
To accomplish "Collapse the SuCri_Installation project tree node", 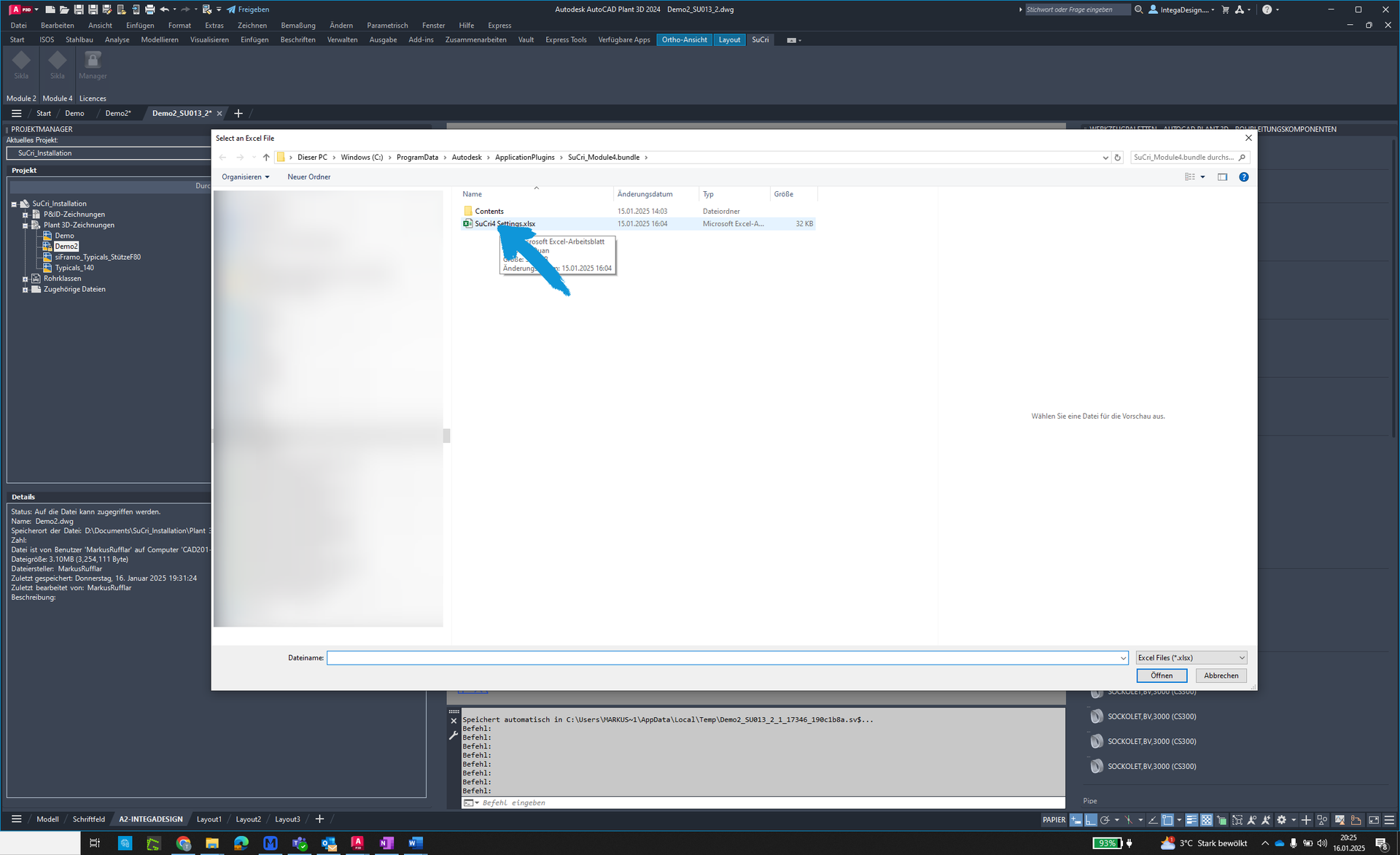I will click(14, 204).
